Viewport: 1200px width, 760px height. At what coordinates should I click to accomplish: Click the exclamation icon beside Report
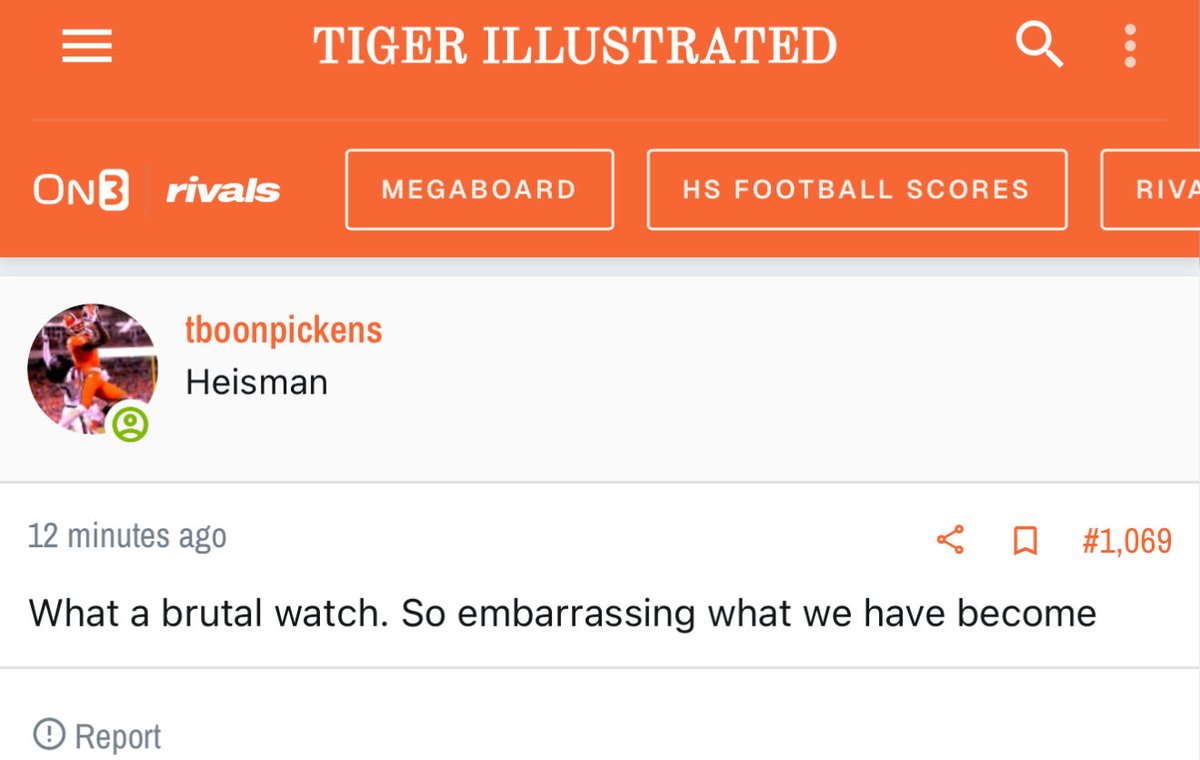tap(47, 735)
